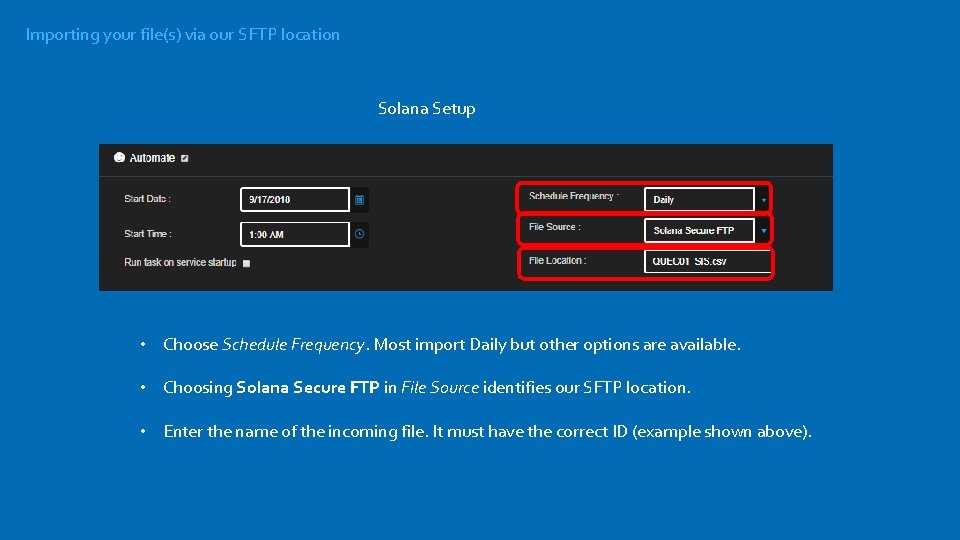This screenshot has width=960, height=540.
Task: Click the Start Time label
Action: (147, 234)
